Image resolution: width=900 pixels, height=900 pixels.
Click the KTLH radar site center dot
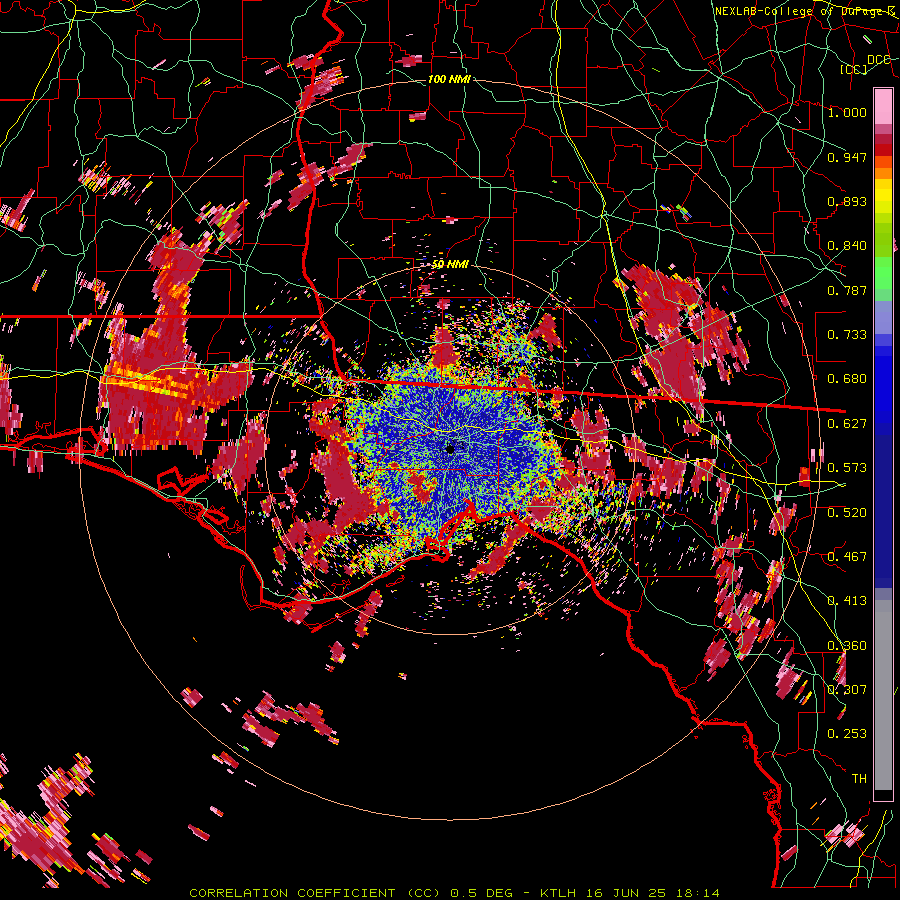click(x=451, y=449)
